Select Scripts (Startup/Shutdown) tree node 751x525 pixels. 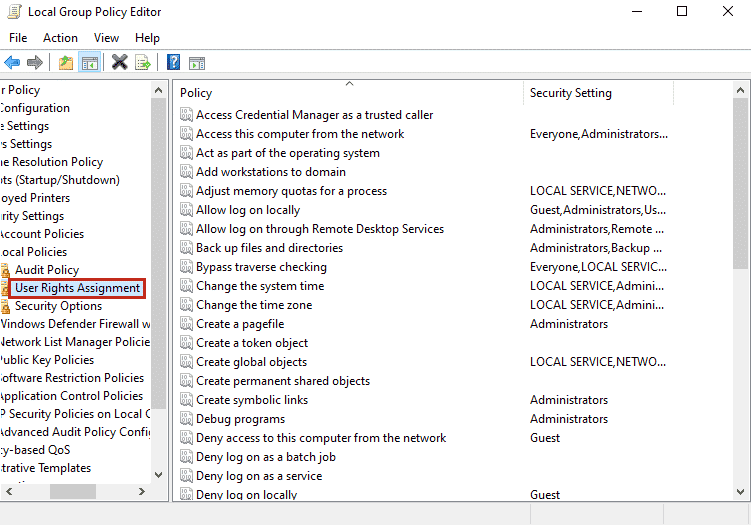click(x=60, y=180)
